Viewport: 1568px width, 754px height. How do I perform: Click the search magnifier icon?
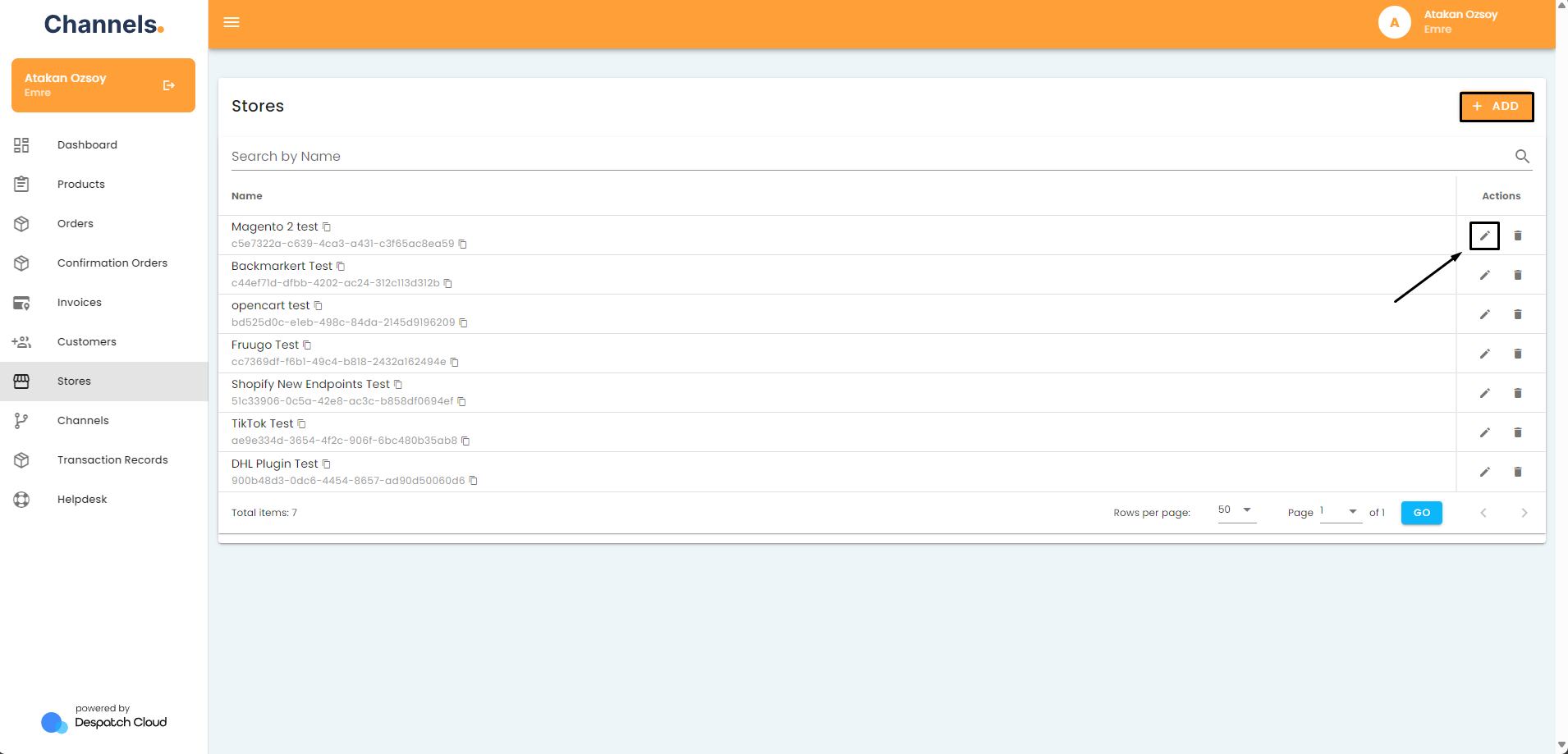pyautogui.click(x=1522, y=156)
